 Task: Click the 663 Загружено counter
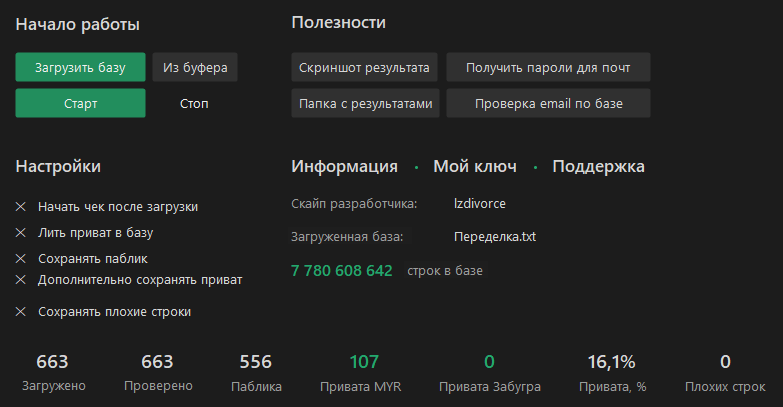click(53, 372)
